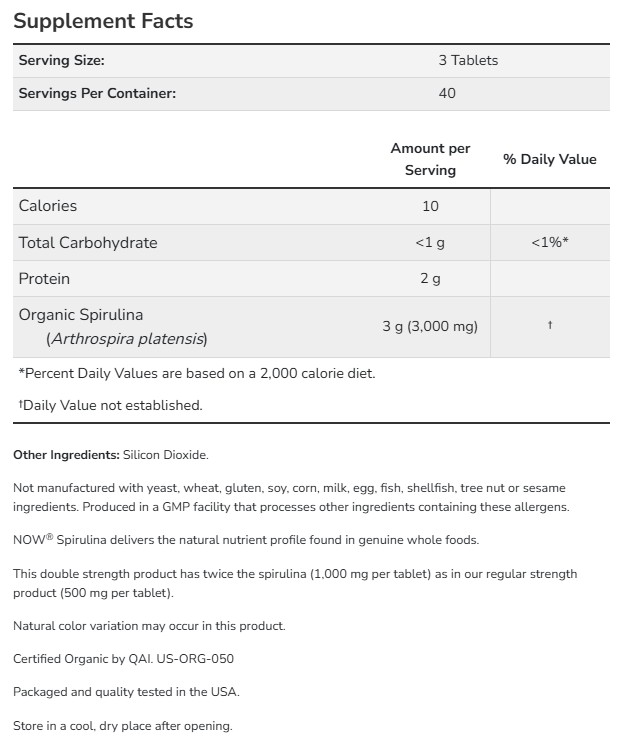Select the Serving Size label
Image resolution: width=621 pixels, height=745 pixels.
(x=61, y=60)
